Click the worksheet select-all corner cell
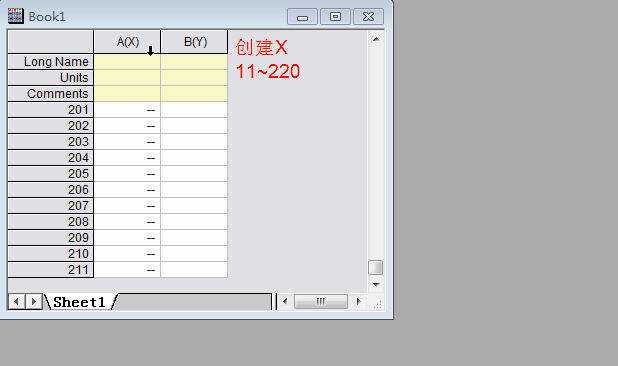The width and height of the screenshot is (618, 366). click(x=50, y=42)
